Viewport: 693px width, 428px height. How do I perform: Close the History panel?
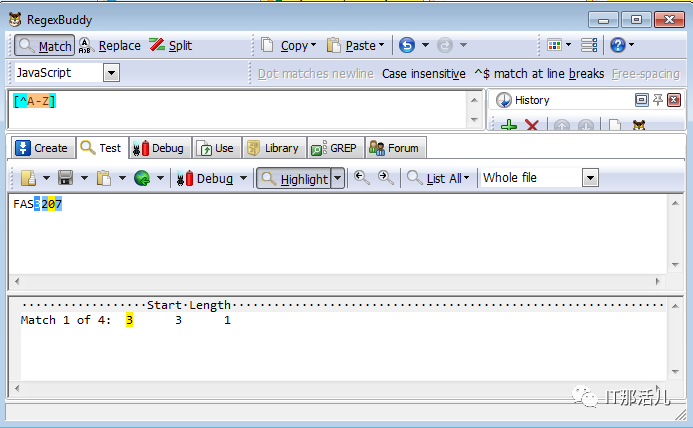coord(674,100)
